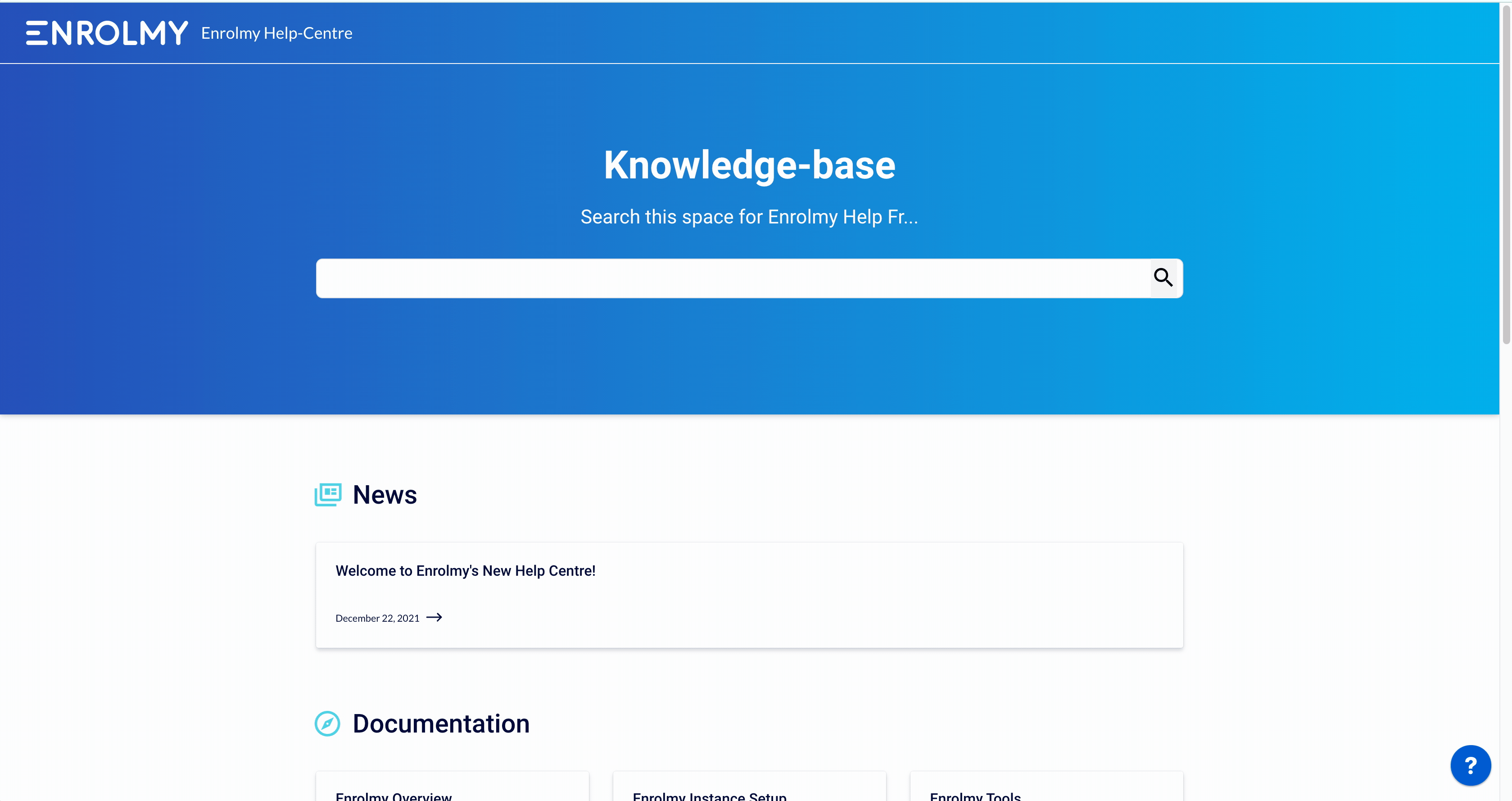Open 'Welcome to Enrolmy's New Help Centre!' article

pos(465,570)
